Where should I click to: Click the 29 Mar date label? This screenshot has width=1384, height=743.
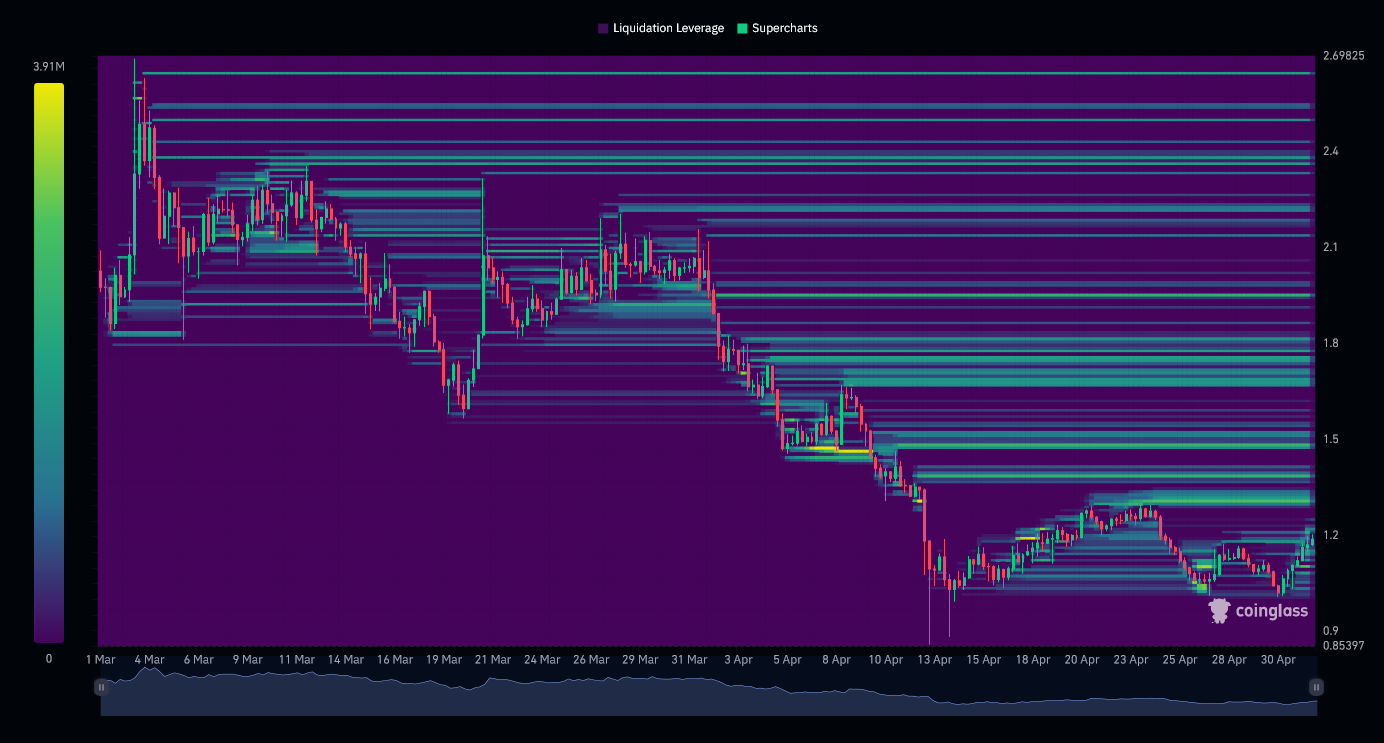click(640, 660)
